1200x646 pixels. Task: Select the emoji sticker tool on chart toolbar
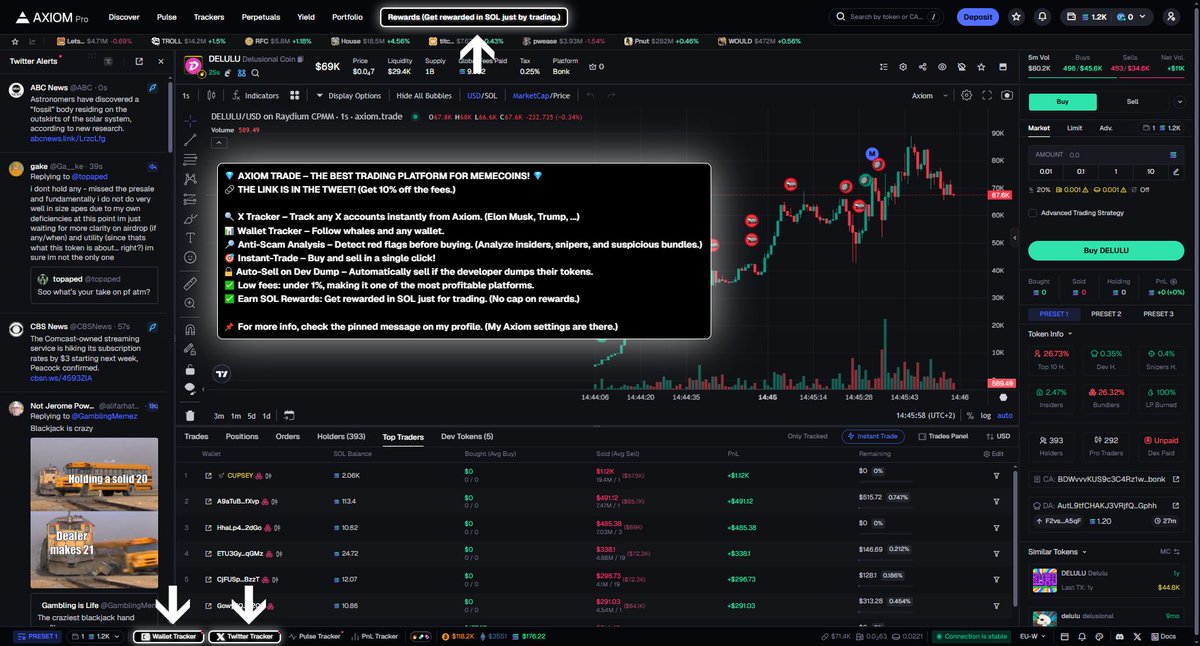pos(190,257)
